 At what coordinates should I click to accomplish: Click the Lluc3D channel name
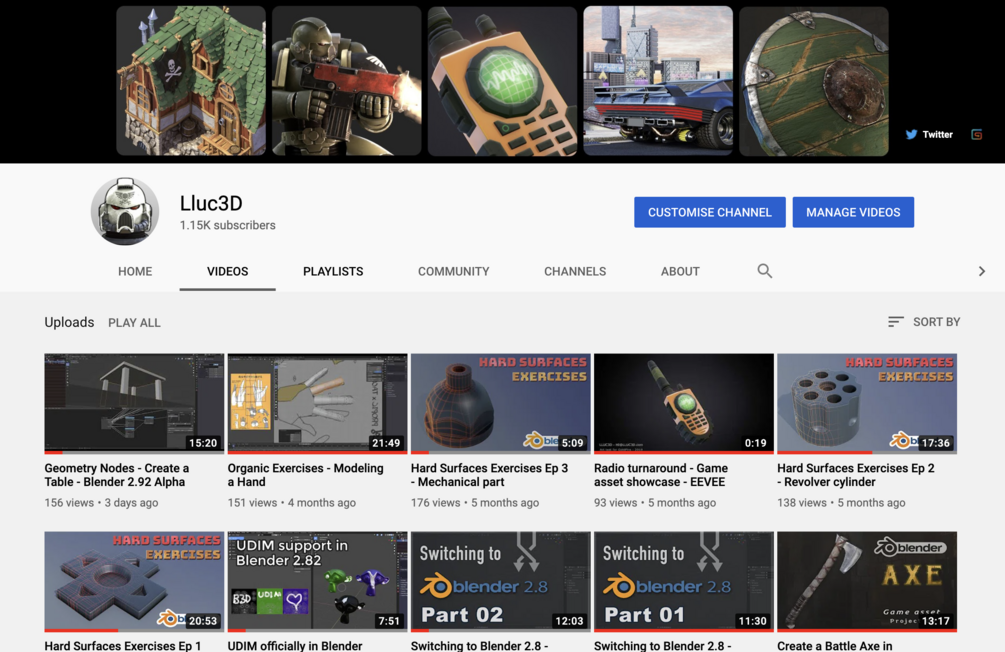211,203
